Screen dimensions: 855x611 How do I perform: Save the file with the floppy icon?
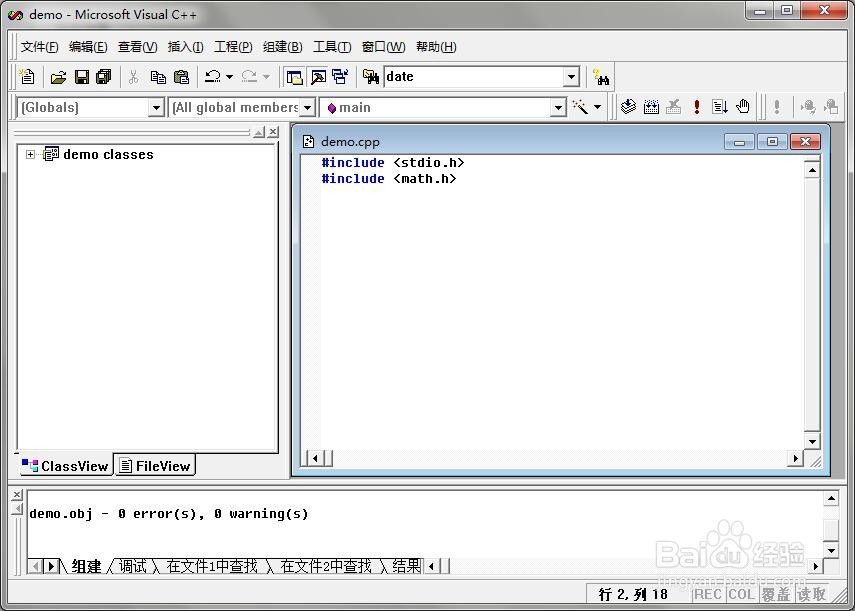coord(82,77)
